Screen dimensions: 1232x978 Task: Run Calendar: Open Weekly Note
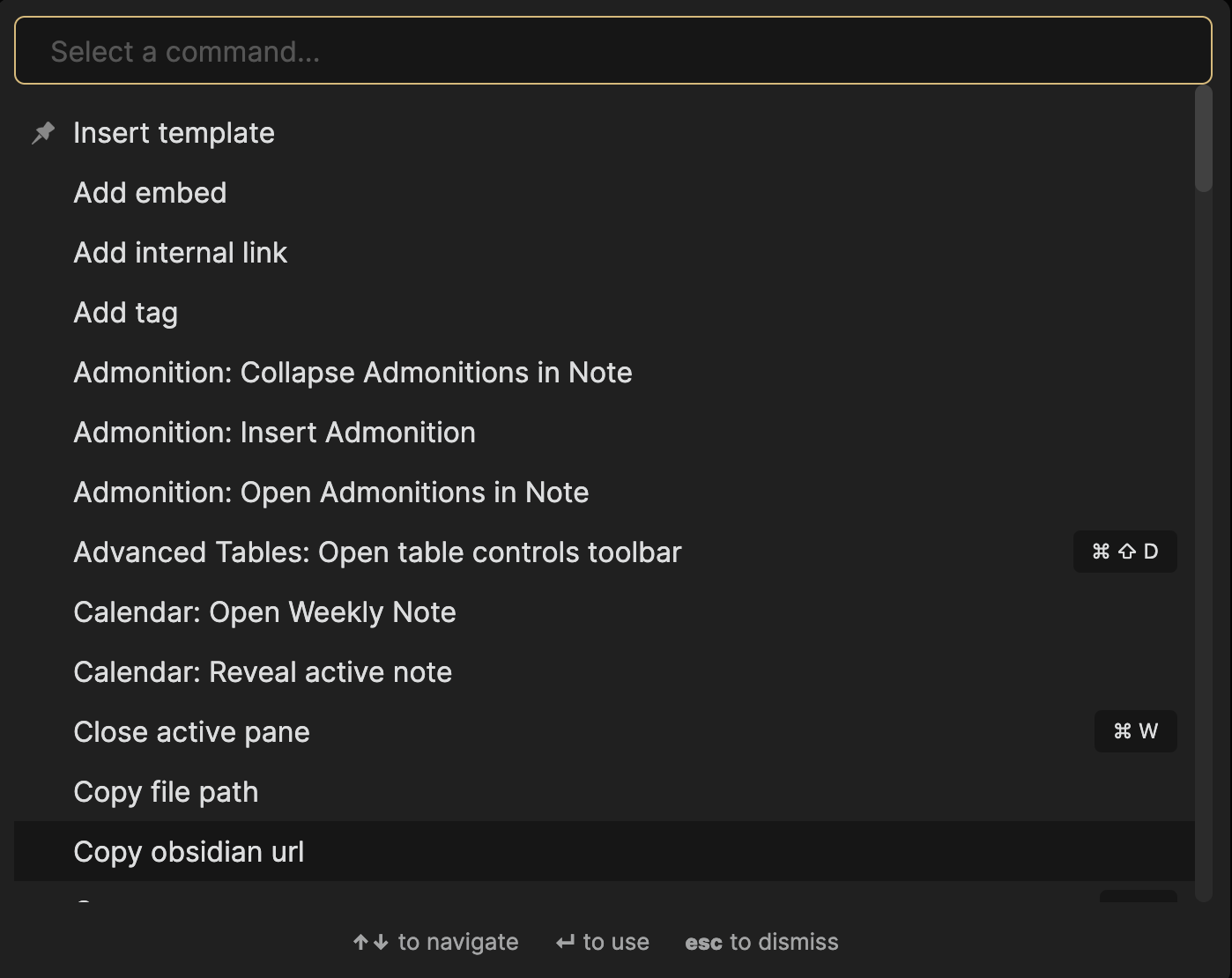(x=605, y=612)
